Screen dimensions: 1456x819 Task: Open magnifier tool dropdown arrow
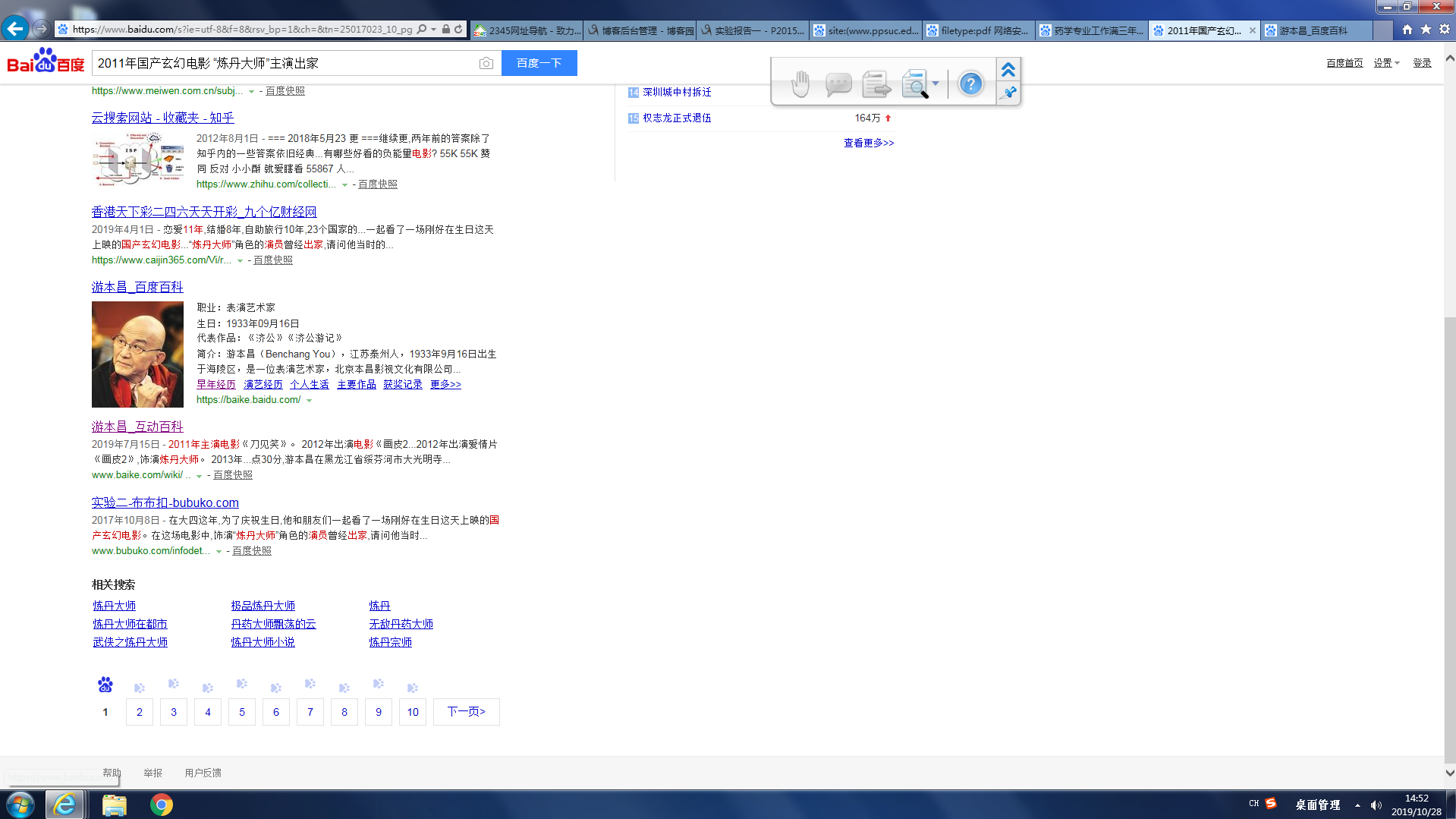pyautogui.click(x=936, y=83)
